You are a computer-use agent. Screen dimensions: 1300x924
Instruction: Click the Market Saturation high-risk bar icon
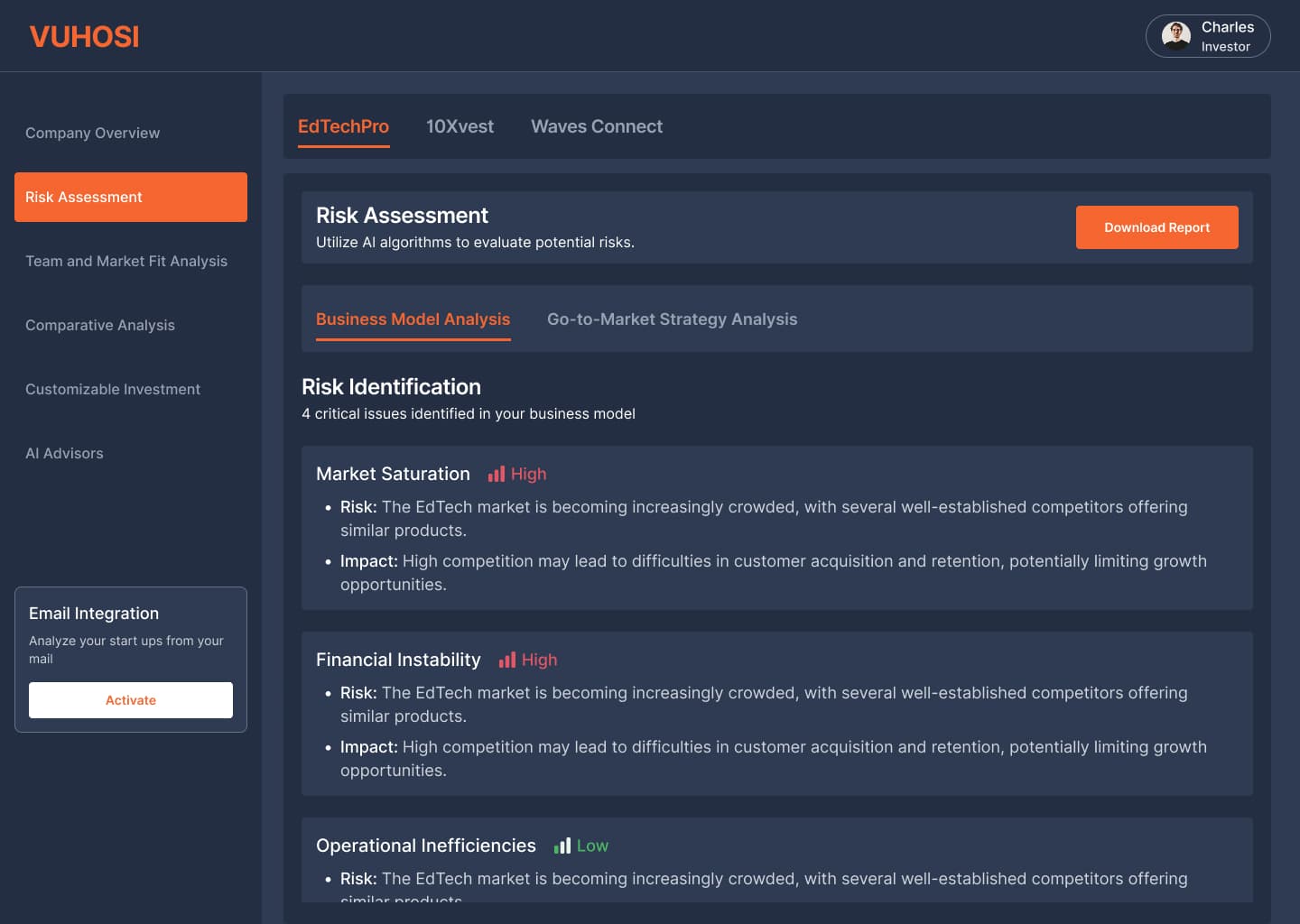(497, 474)
